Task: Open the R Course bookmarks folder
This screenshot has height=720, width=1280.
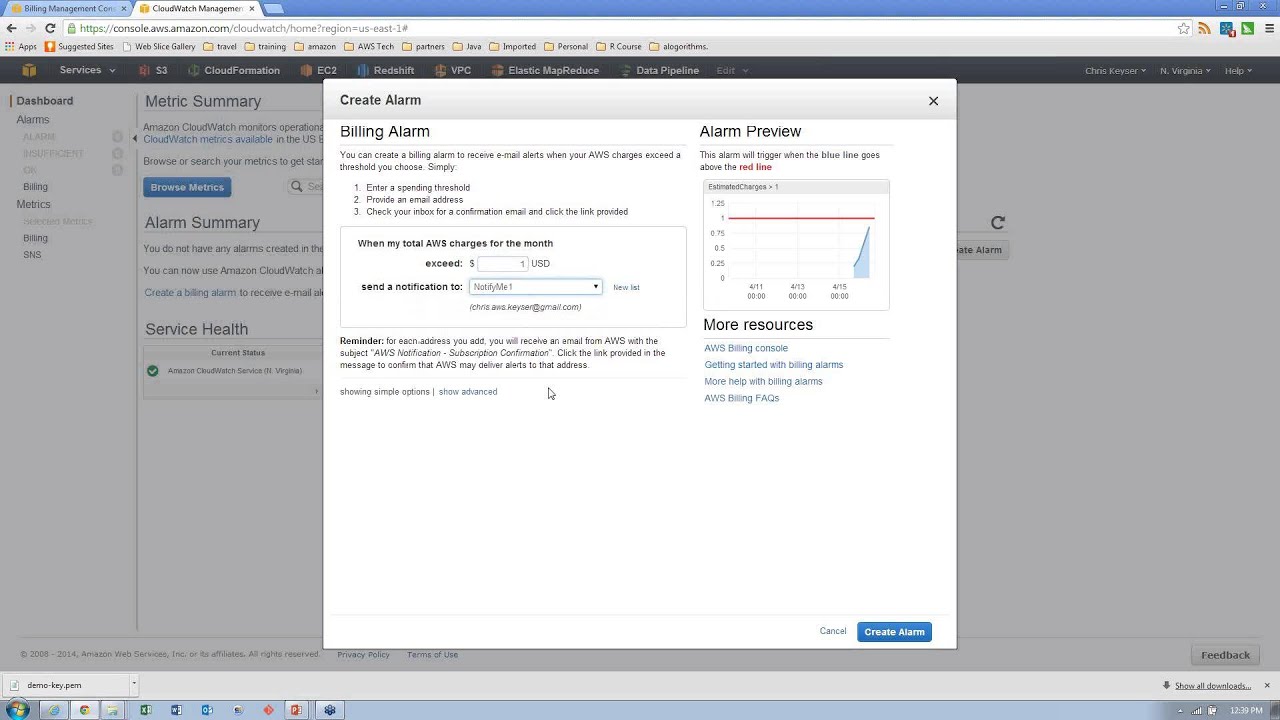Action: pos(618,46)
